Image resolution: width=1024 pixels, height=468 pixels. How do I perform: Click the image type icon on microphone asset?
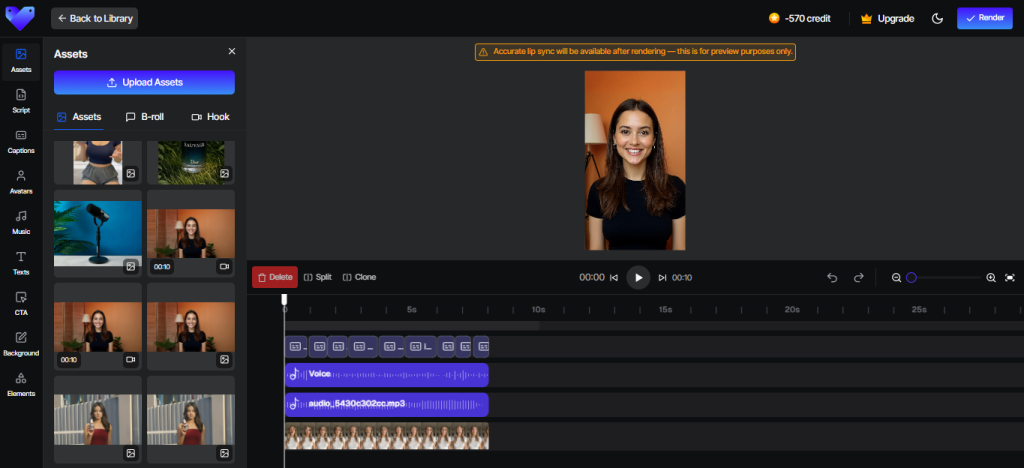[x=131, y=266]
